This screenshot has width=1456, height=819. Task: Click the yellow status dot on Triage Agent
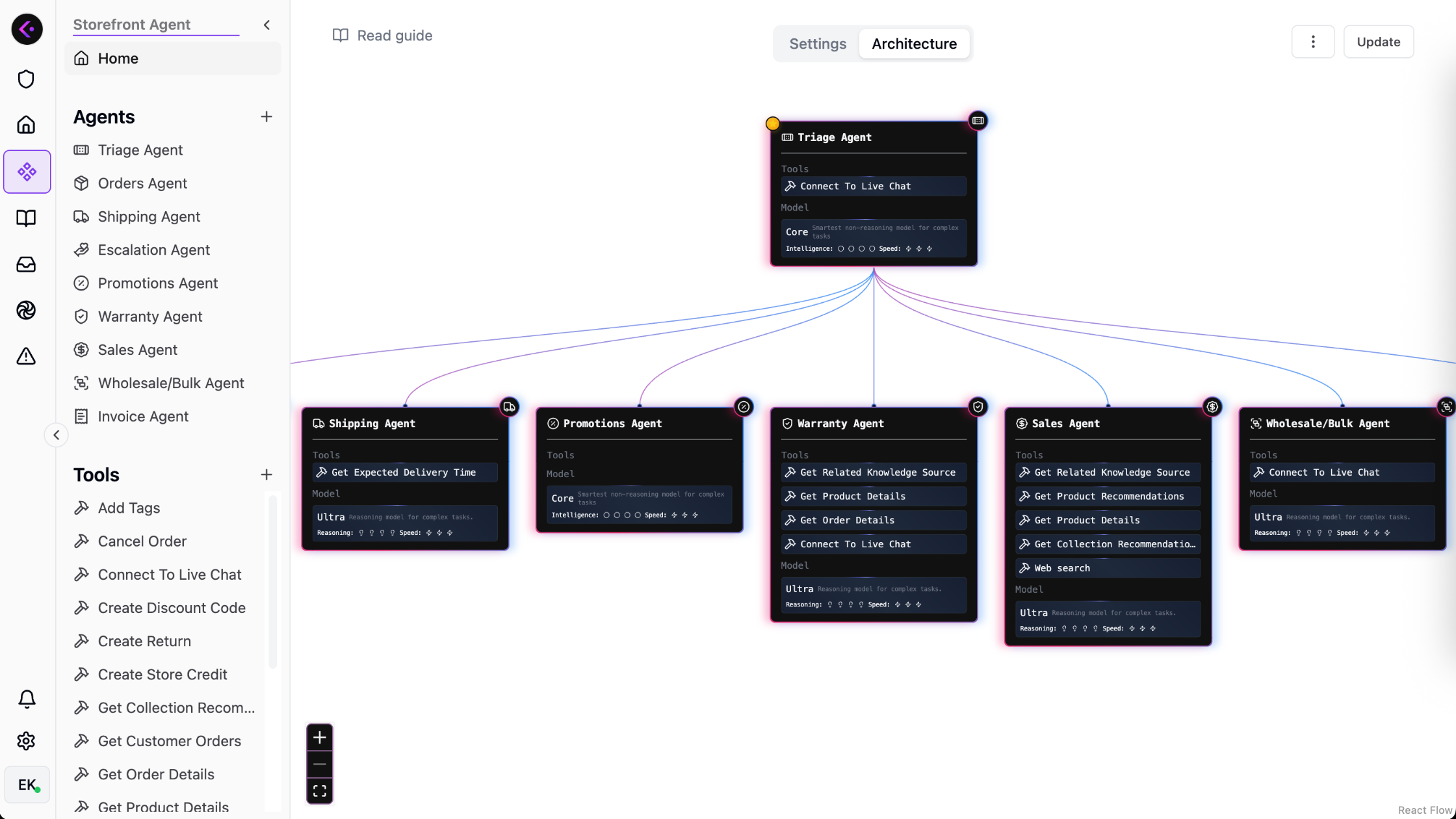pyautogui.click(x=772, y=123)
